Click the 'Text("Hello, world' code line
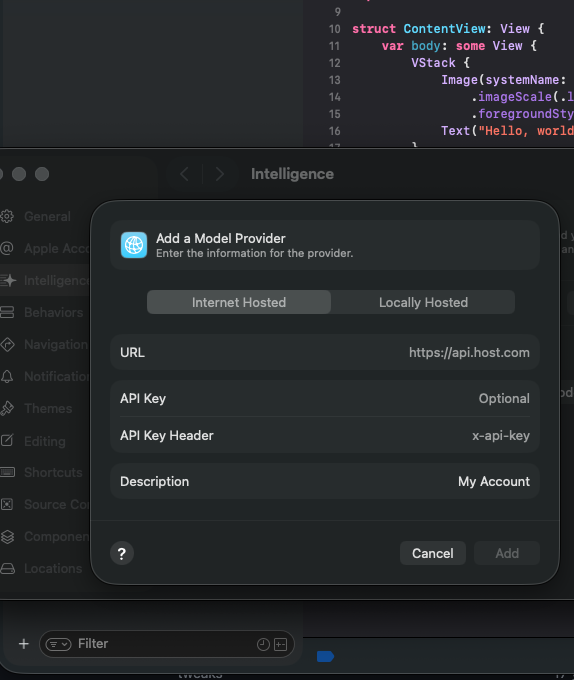This screenshot has height=680, width=574. point(507,131)
